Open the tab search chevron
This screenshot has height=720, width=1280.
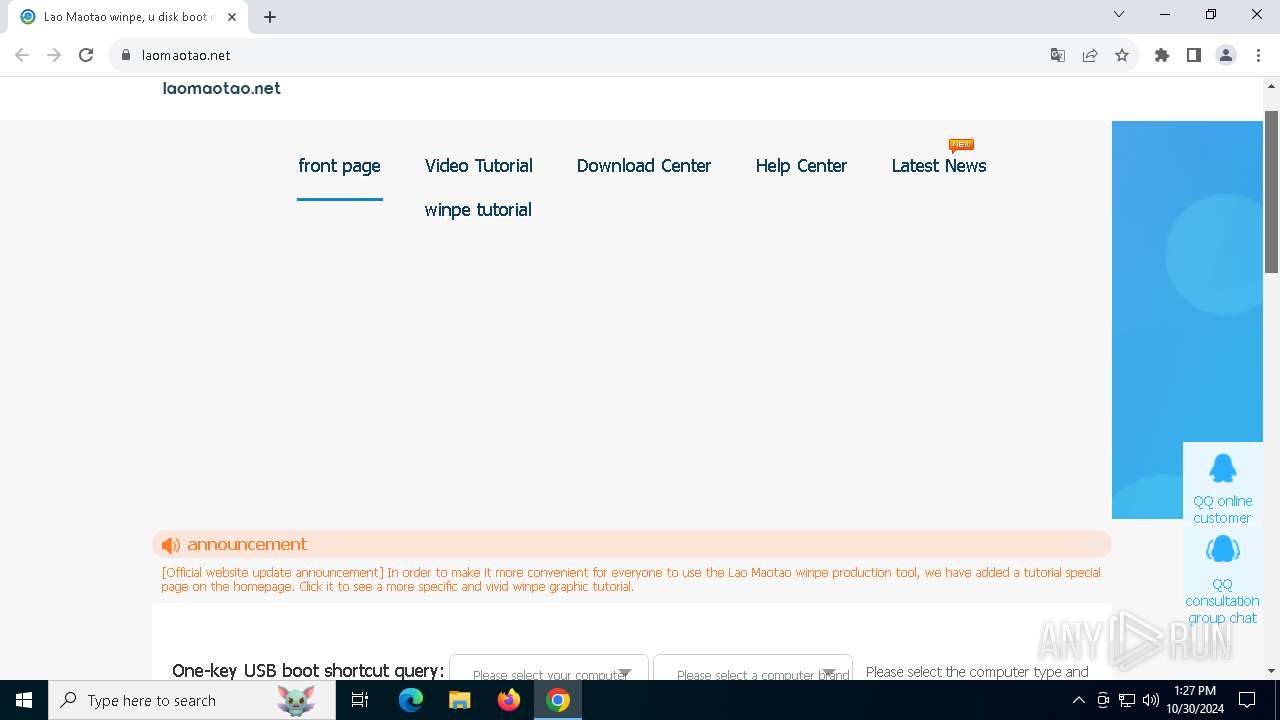click(1119, 14)
